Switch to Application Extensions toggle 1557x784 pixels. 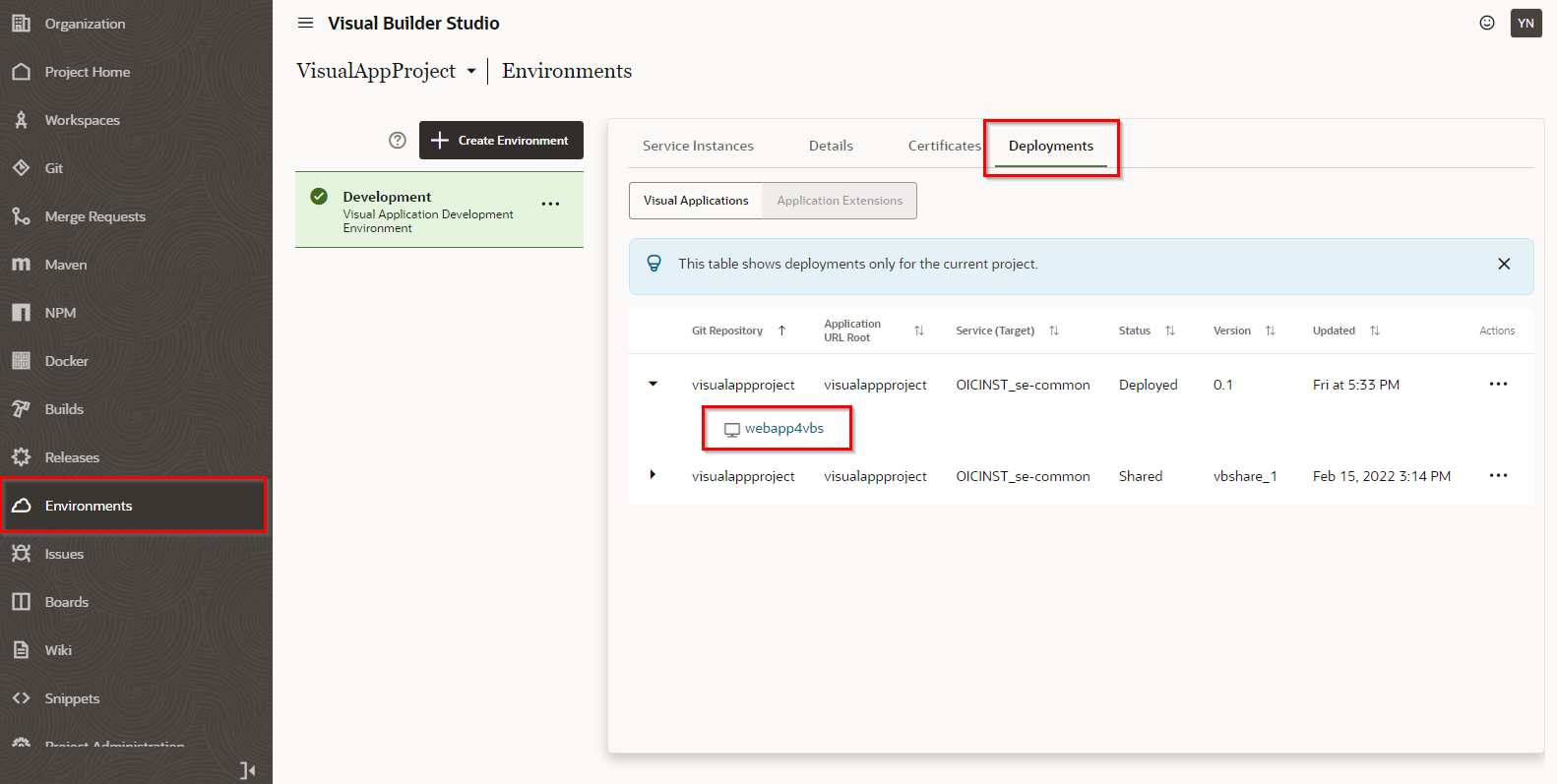point(839,201)
